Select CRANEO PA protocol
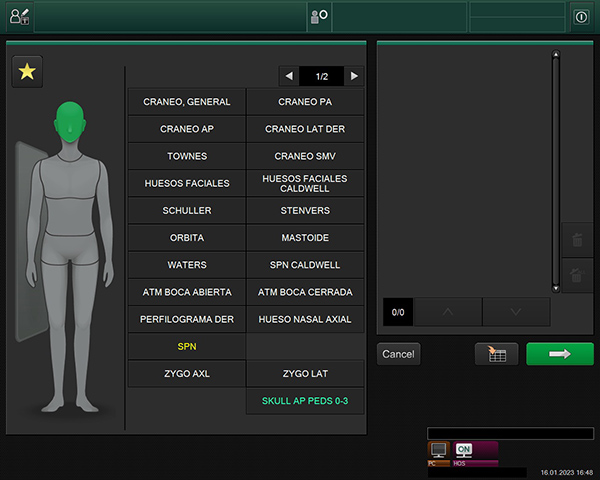The image size is (600, 480). click(x=305, y=102)
